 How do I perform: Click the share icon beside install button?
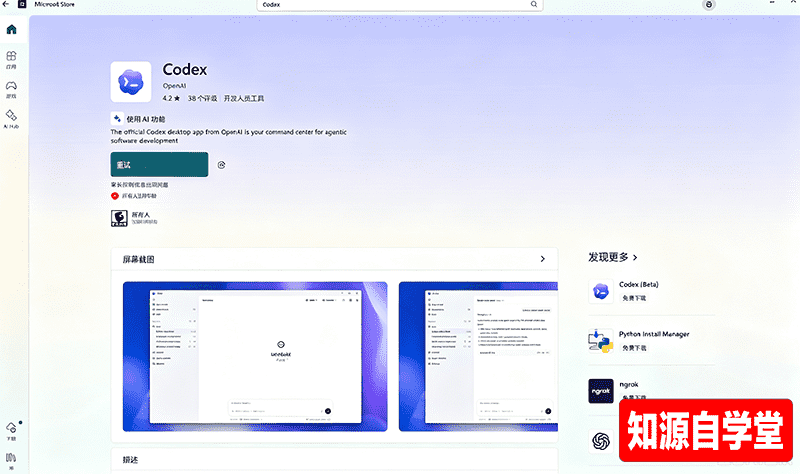(221, 165)
